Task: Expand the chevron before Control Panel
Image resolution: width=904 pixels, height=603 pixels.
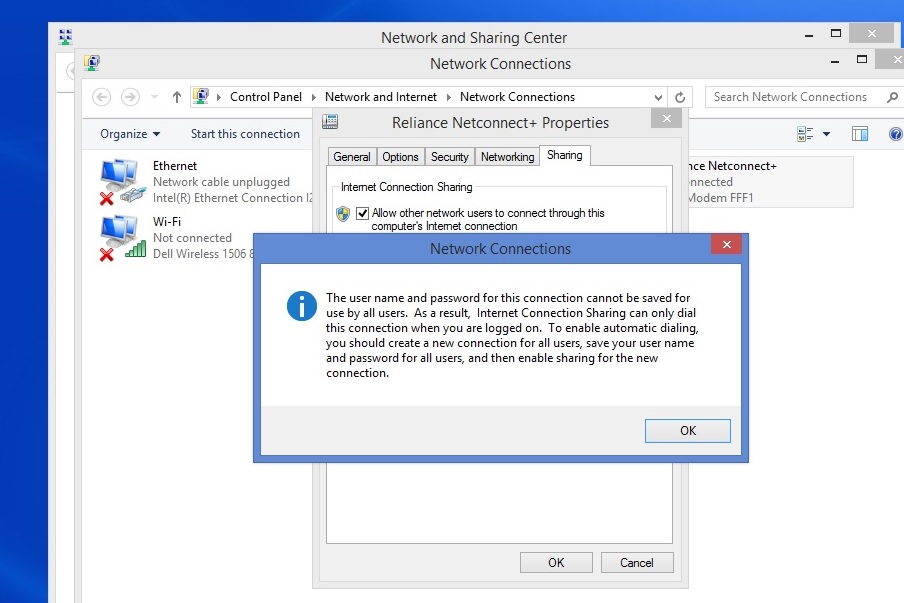Action: pyautogui.click(x=219, y=97)
